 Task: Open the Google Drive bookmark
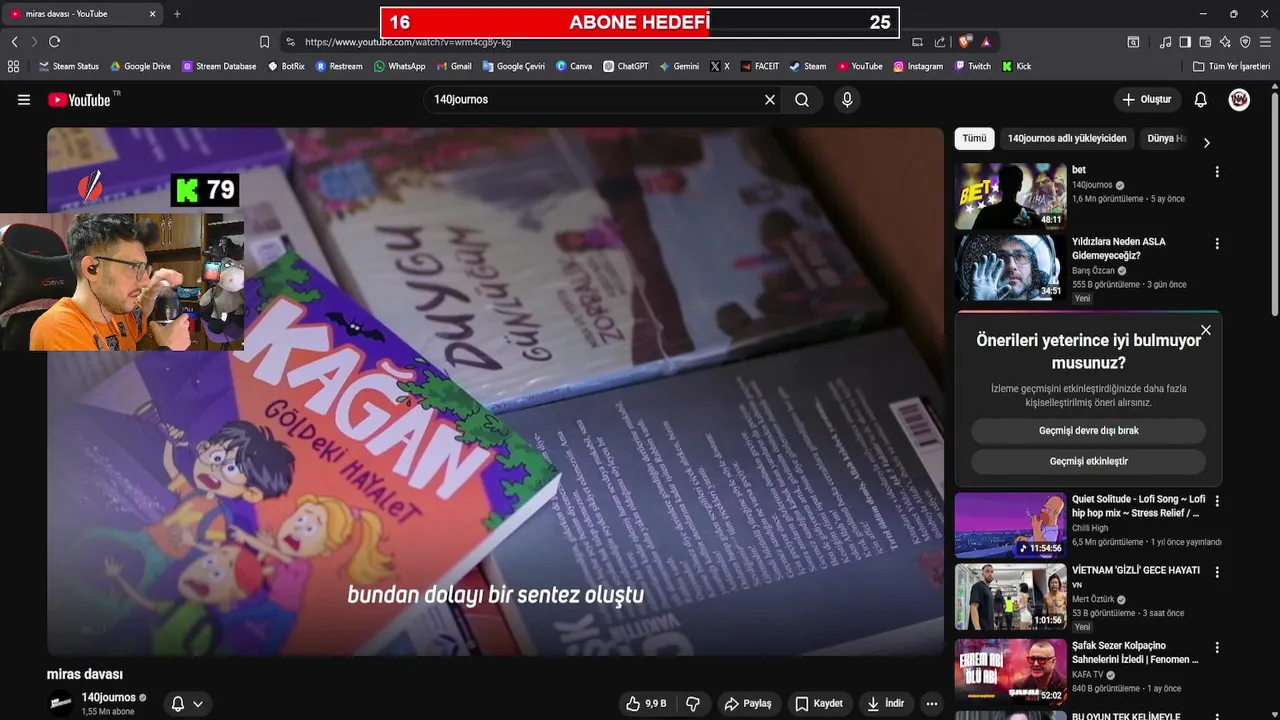(x=140, y=66)
